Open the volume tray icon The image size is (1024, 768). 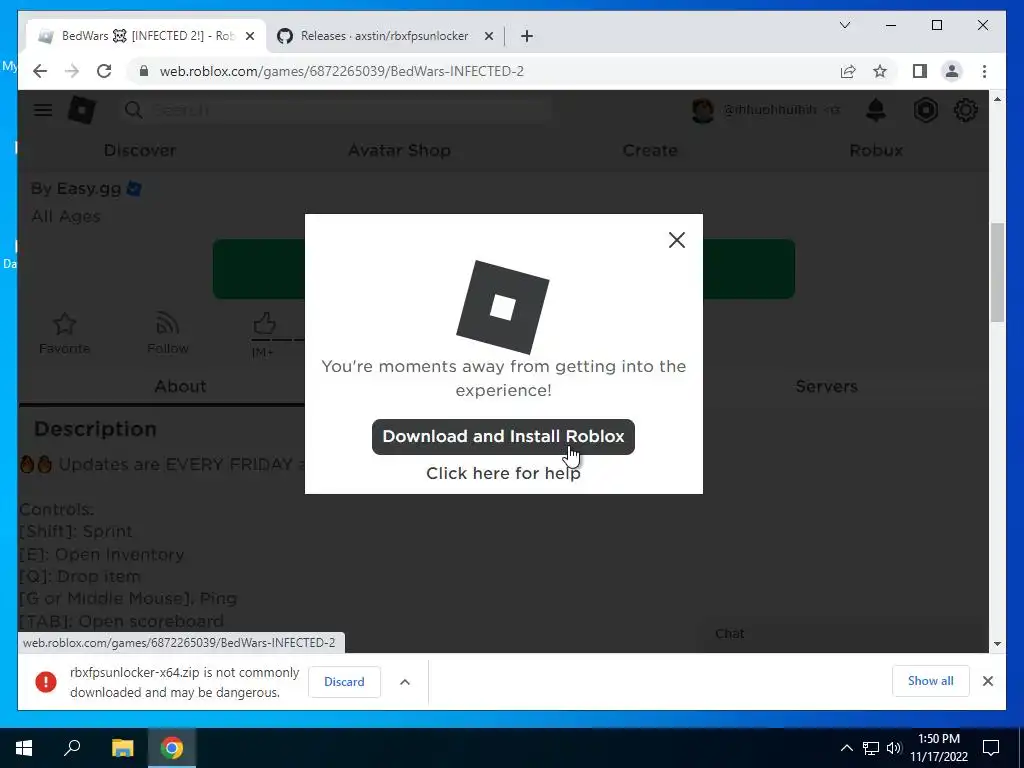point(894,748)
